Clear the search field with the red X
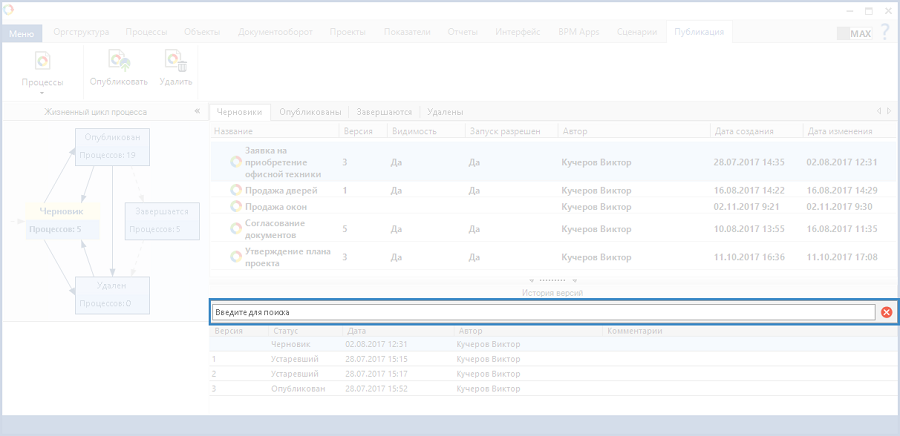Image resolution: width=900 pixels, height=436 pixels. pos(886,313)
